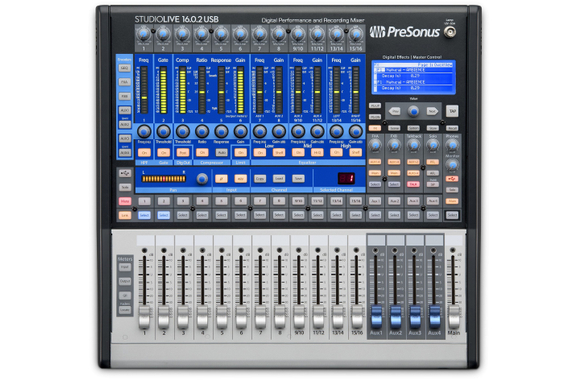Select the Aux4 encoder mode button
The width and height of the screenshot is (576, 380).
tap(125, 153)
